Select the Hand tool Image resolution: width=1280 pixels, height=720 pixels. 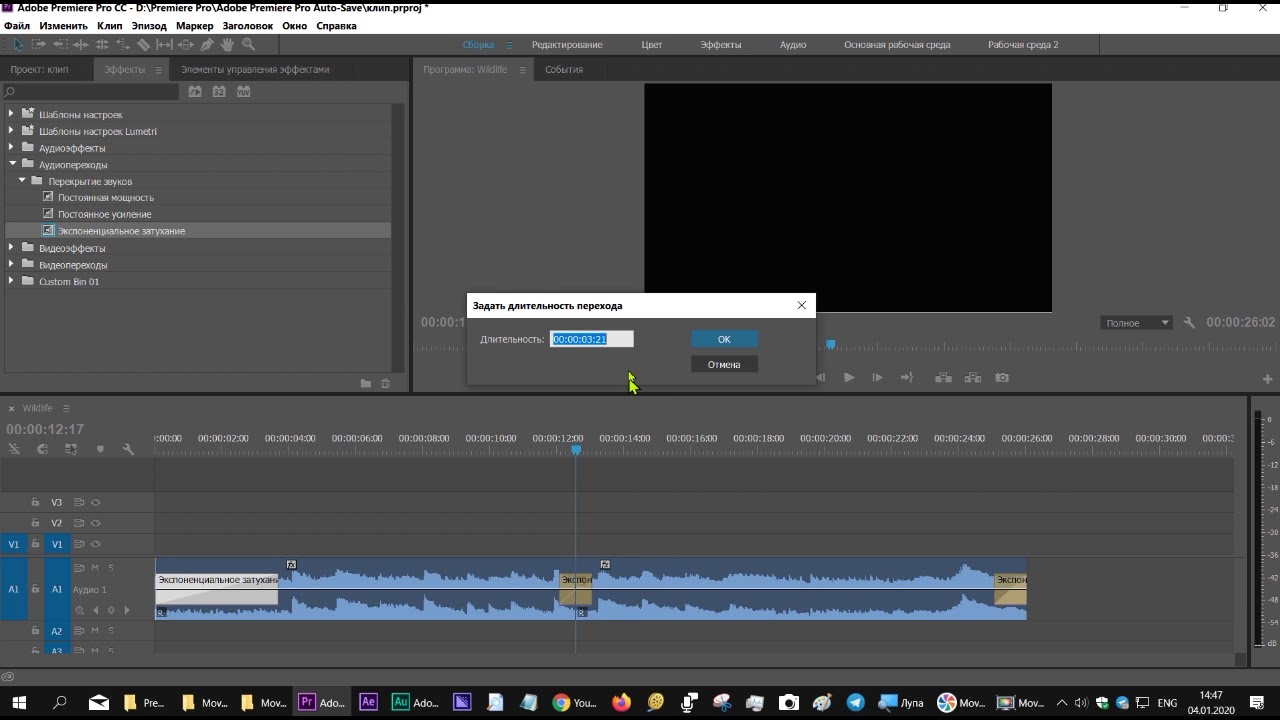coord(228,44)
